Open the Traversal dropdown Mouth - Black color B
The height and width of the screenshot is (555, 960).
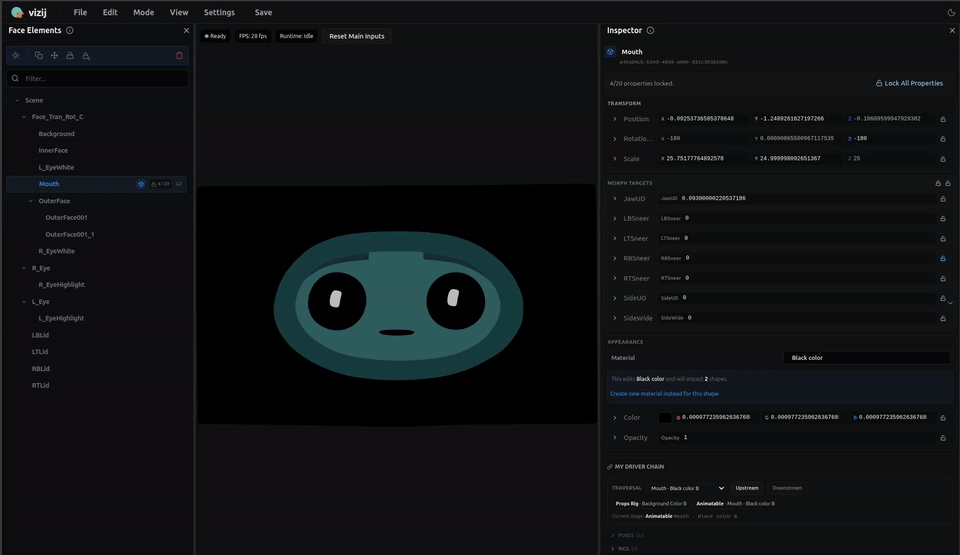pos(687,488)
